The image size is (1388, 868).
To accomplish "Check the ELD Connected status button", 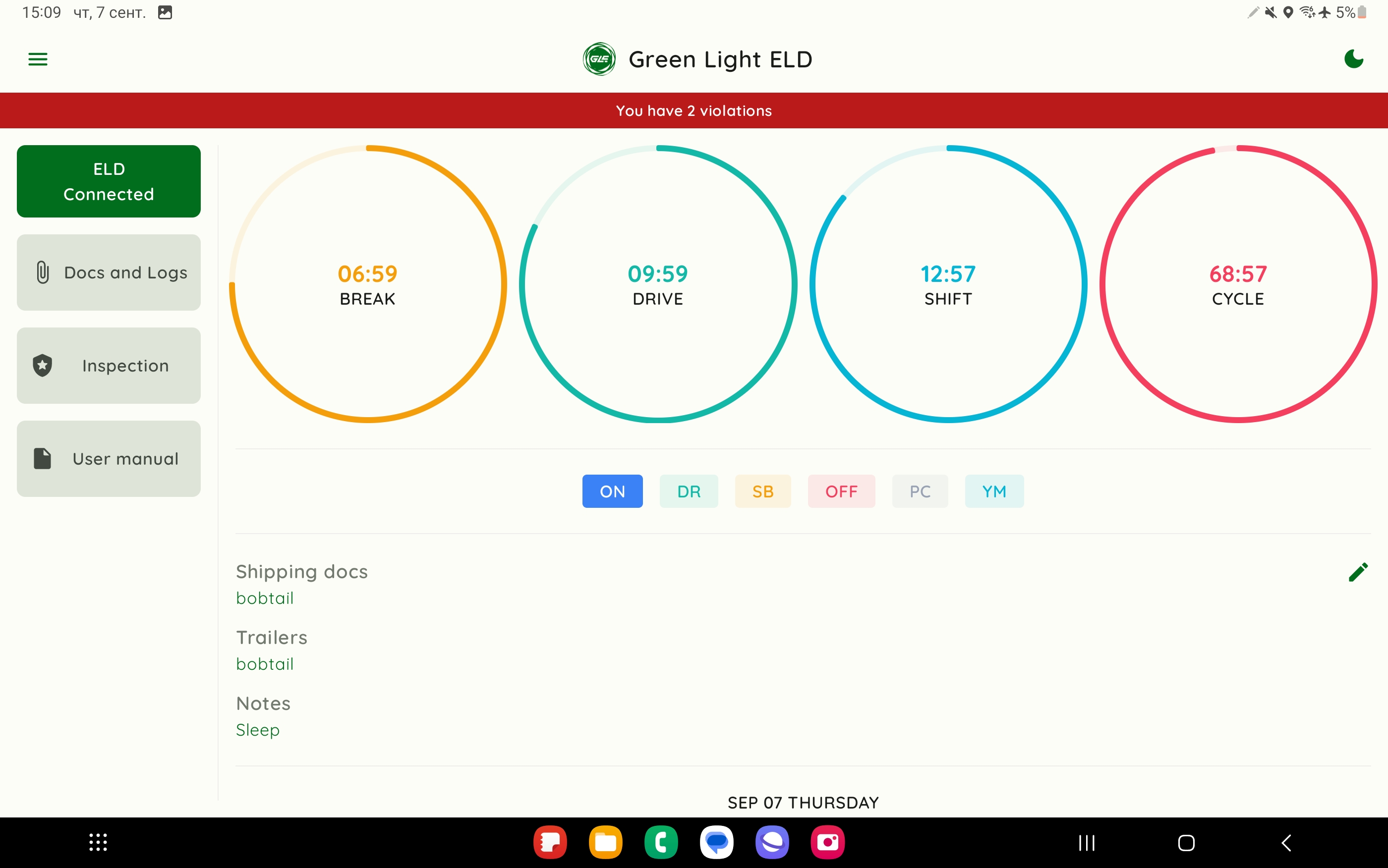I will (x=109, y=181).
